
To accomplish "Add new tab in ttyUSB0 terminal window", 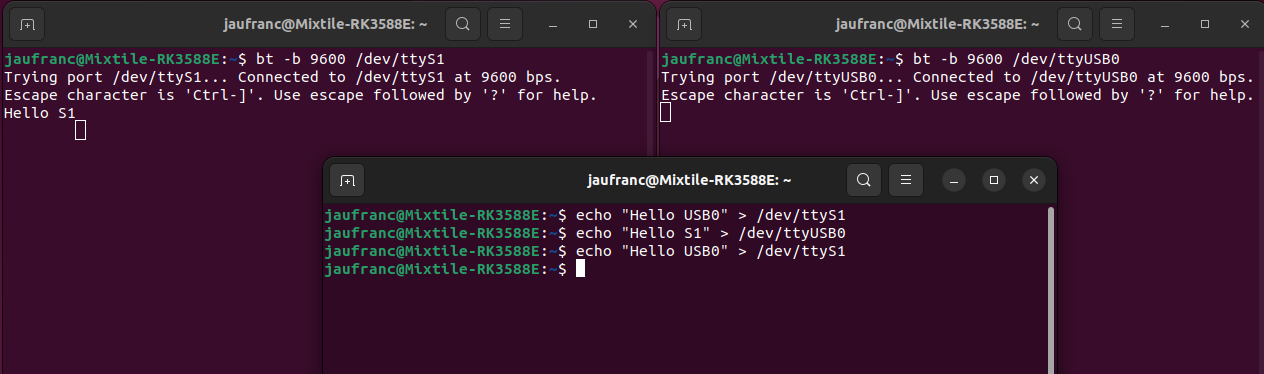I will click(684, 23).
